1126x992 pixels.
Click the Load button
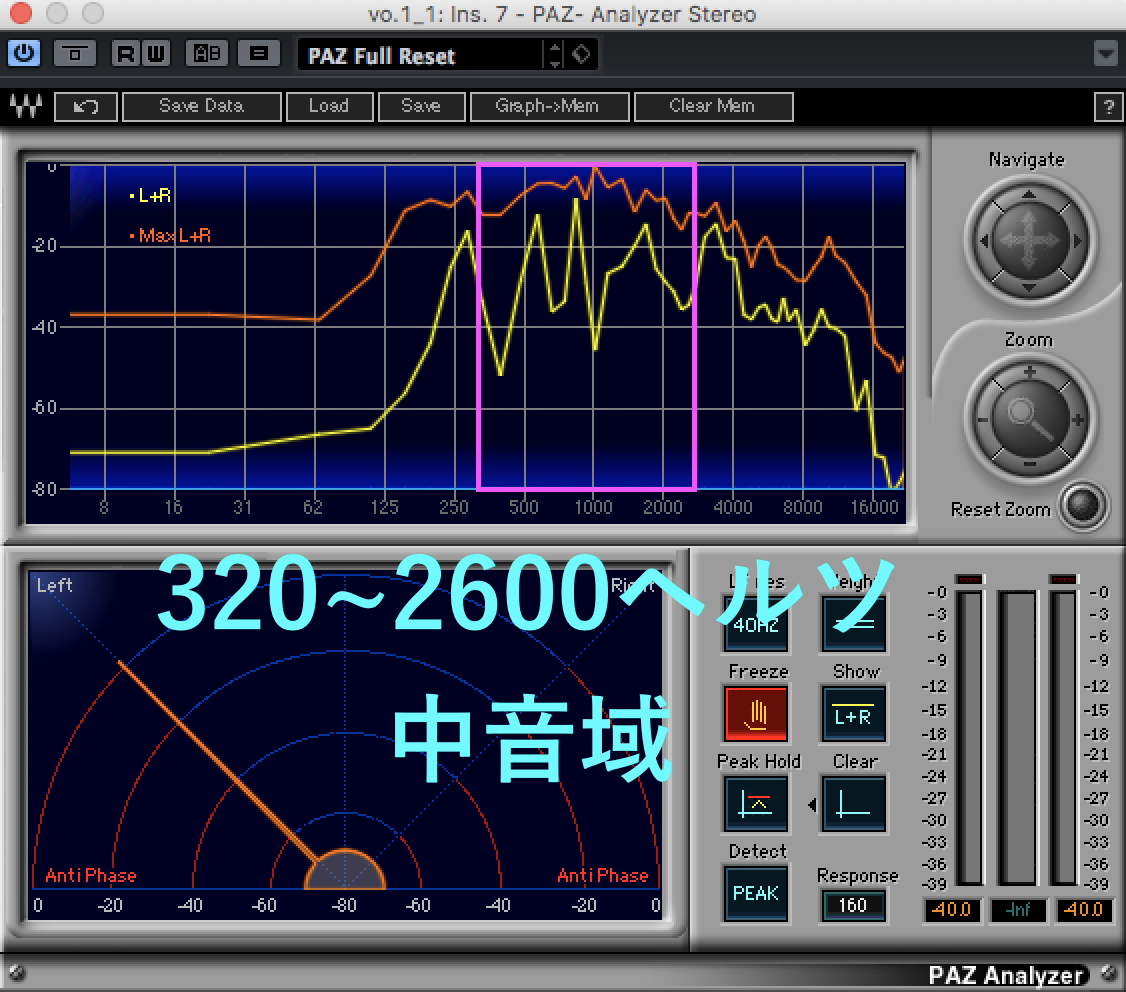coord(330,106)
